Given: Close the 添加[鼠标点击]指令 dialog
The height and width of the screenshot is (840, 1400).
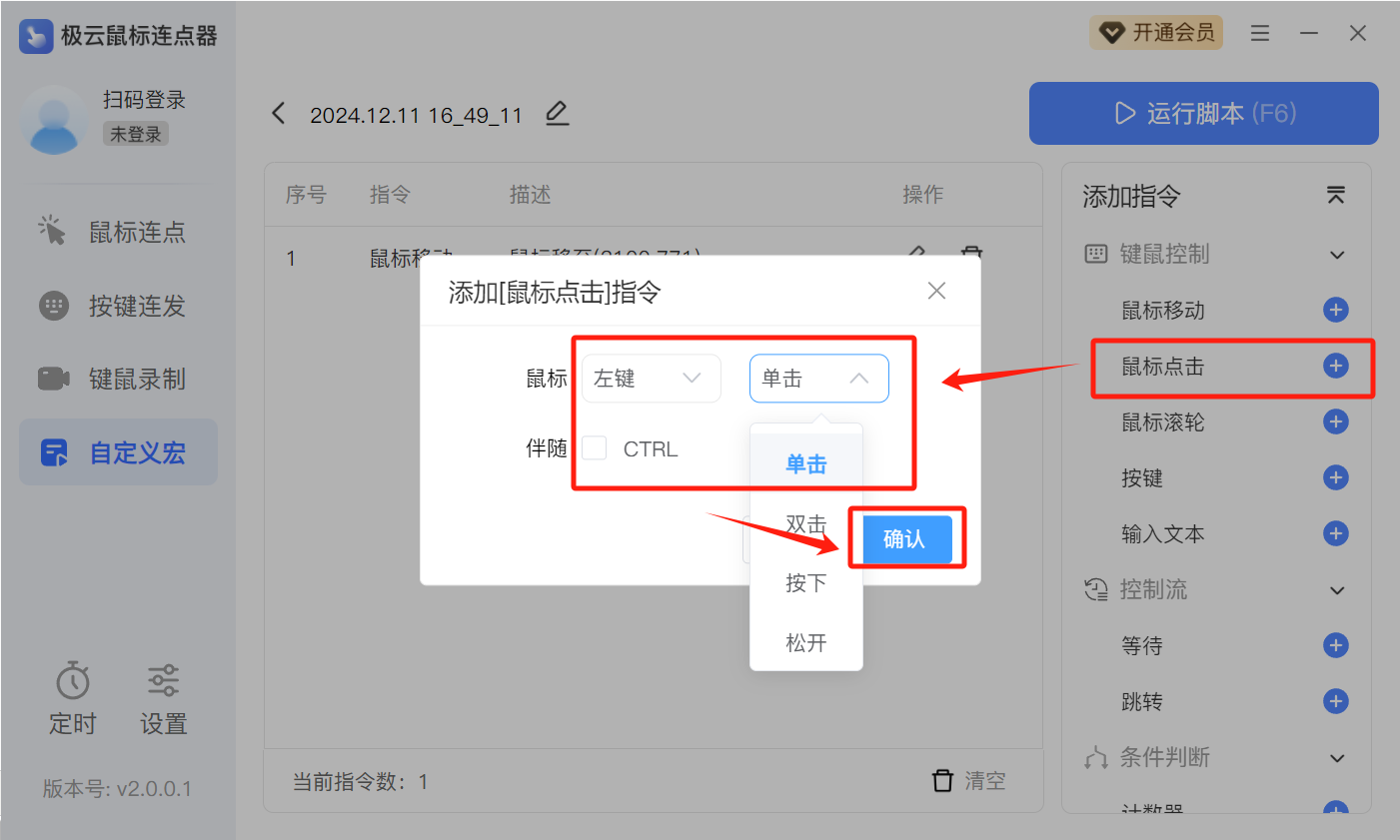Looking at the screenshot, I should tap(936, 291).
